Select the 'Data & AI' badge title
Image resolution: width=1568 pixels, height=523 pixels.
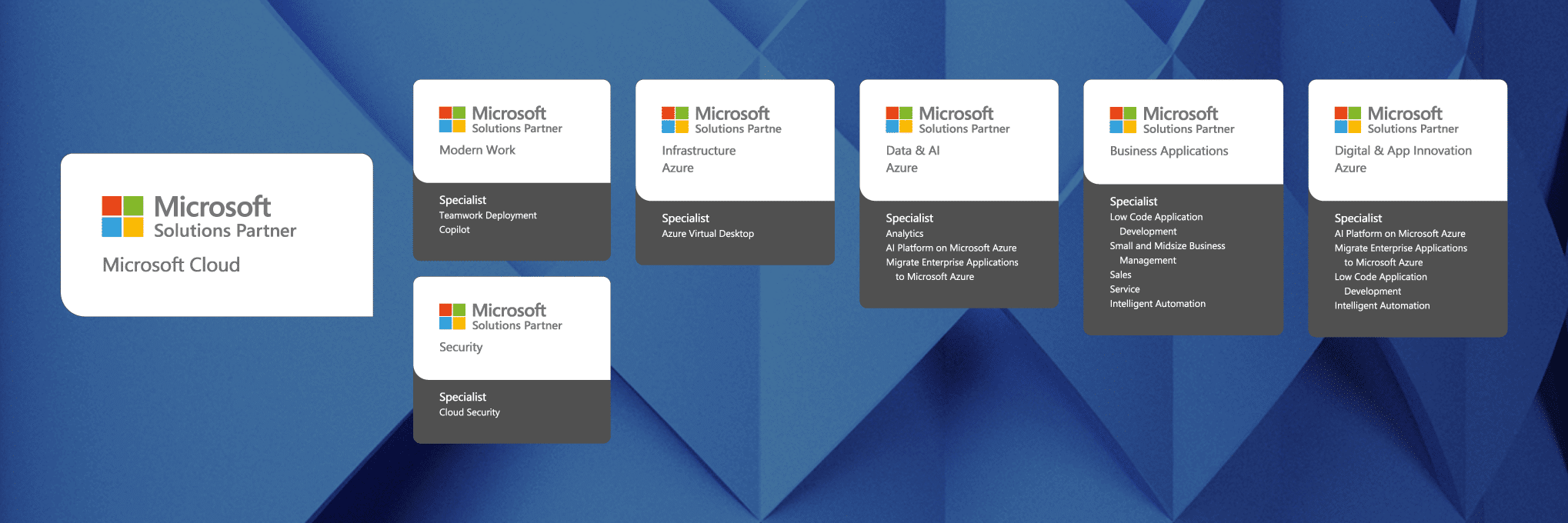point(912,151)
